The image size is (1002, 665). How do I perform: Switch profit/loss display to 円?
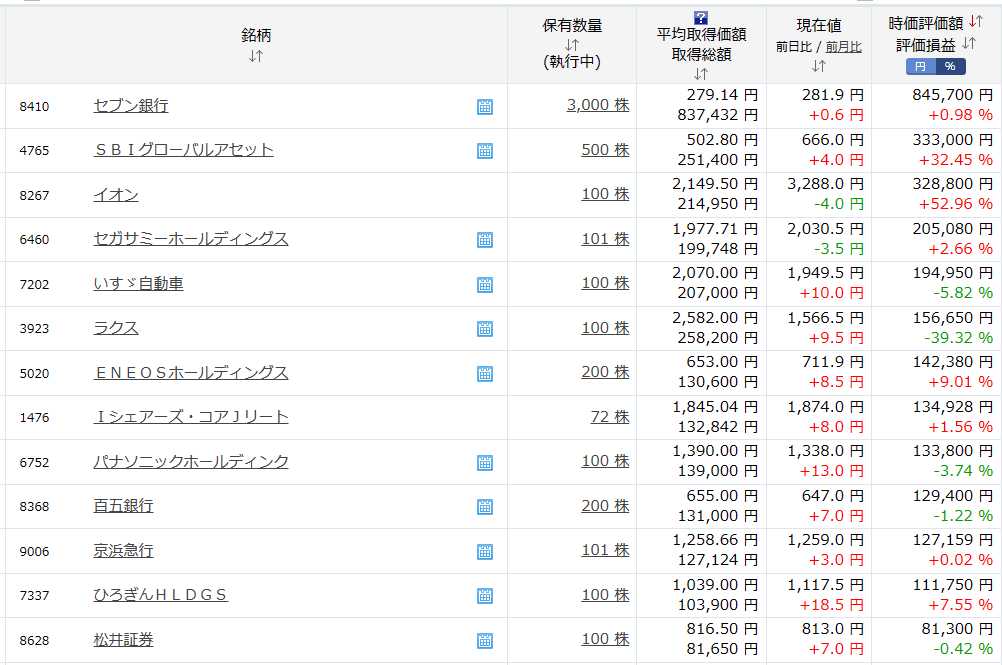(920, 66)
